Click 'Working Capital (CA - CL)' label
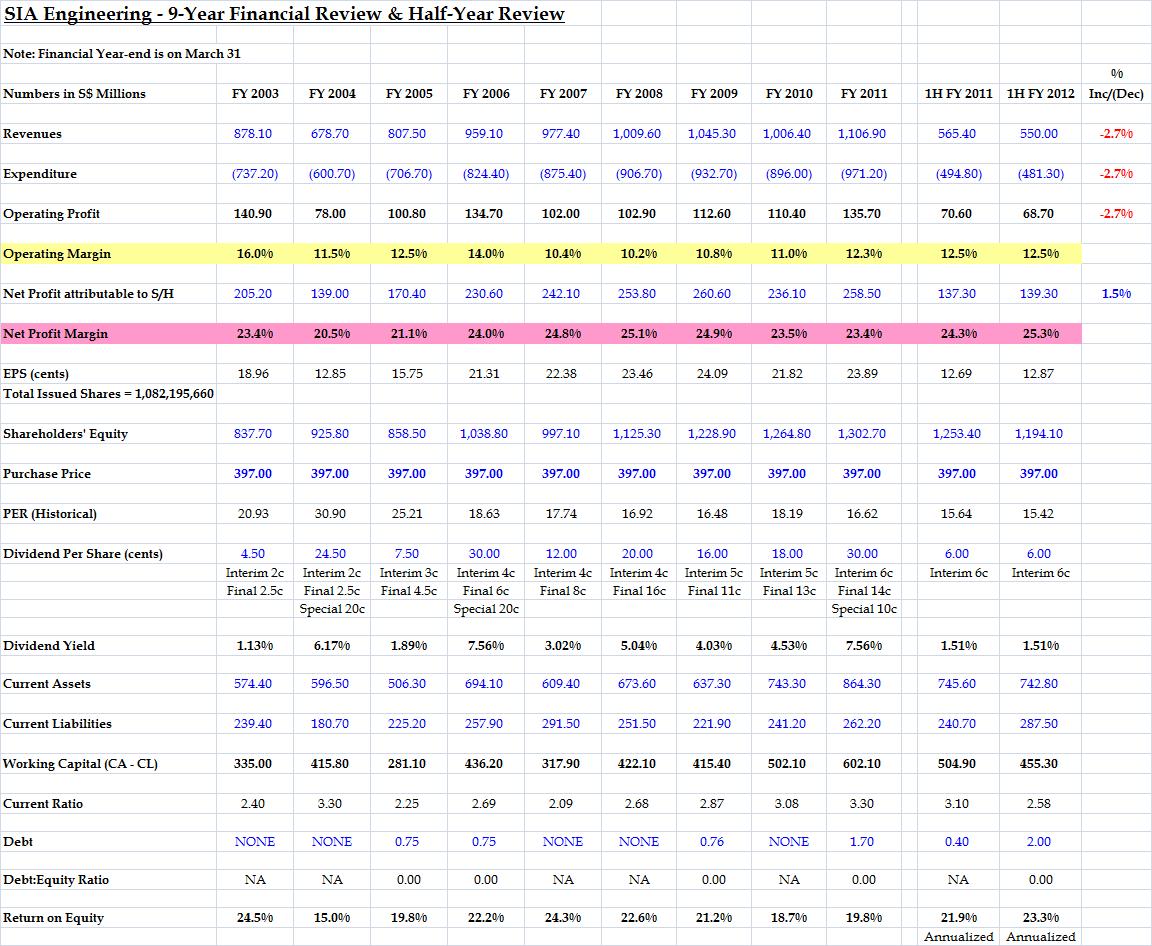 click(80, 764)
